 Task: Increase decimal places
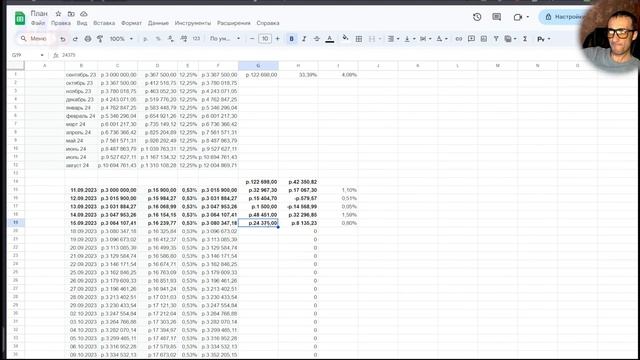point(184,39)
